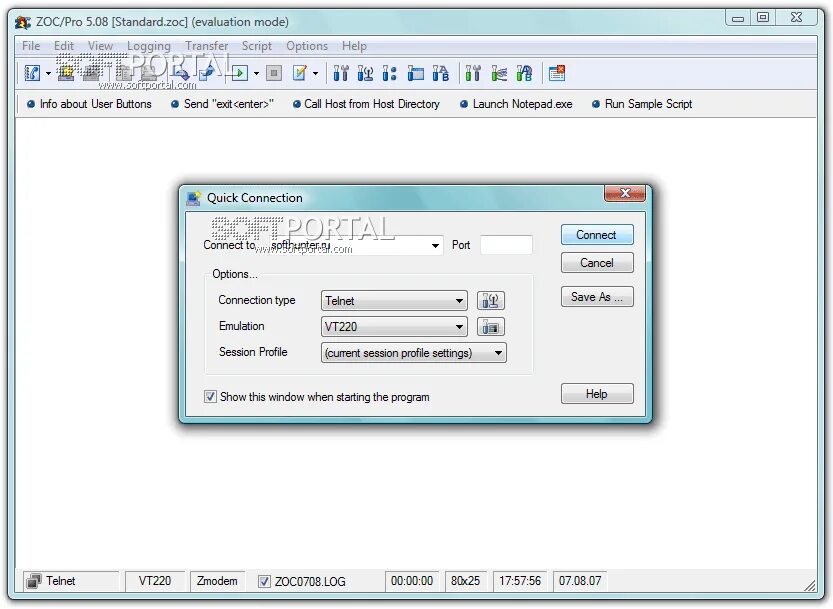Click 'Info about User Buttons' user button

coord(89,104)
